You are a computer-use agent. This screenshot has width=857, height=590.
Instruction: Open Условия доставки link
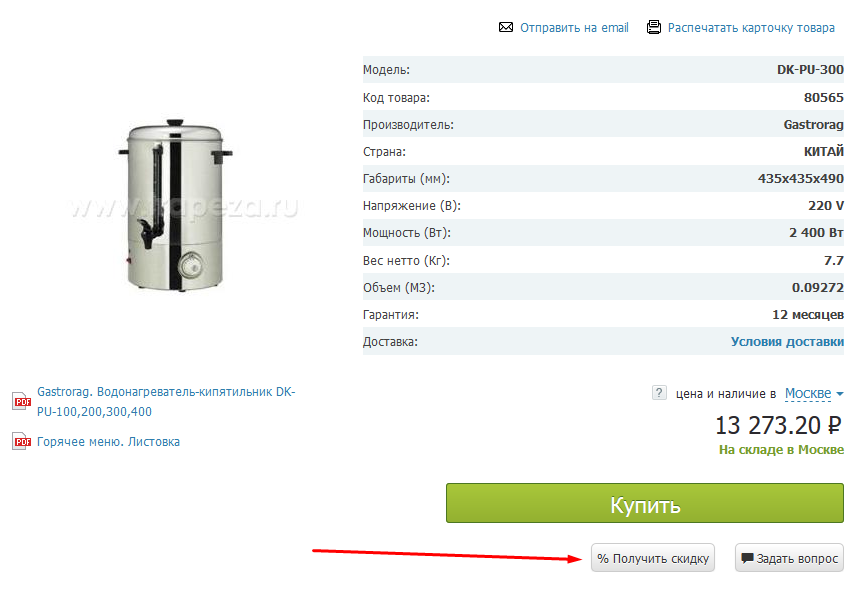tap(787, 341)
